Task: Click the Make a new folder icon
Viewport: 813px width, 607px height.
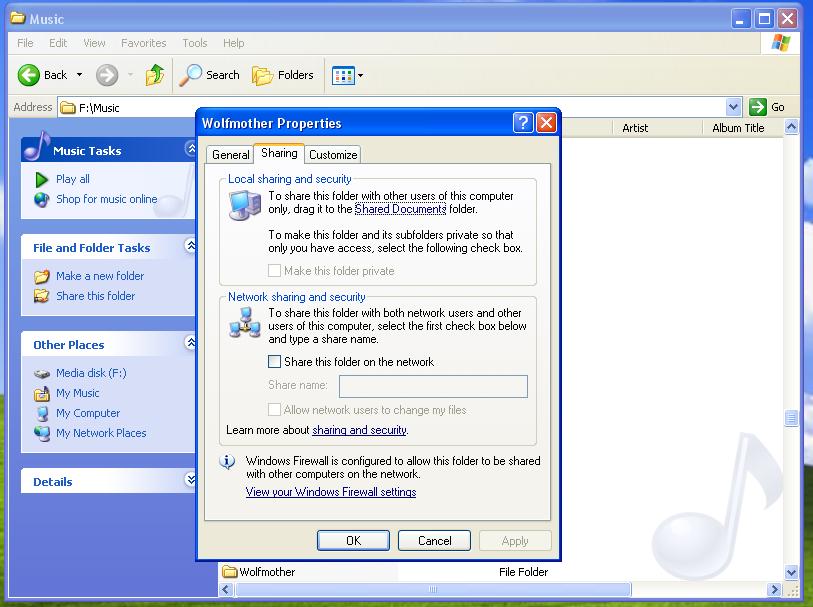Action: [x=41, y=276]
